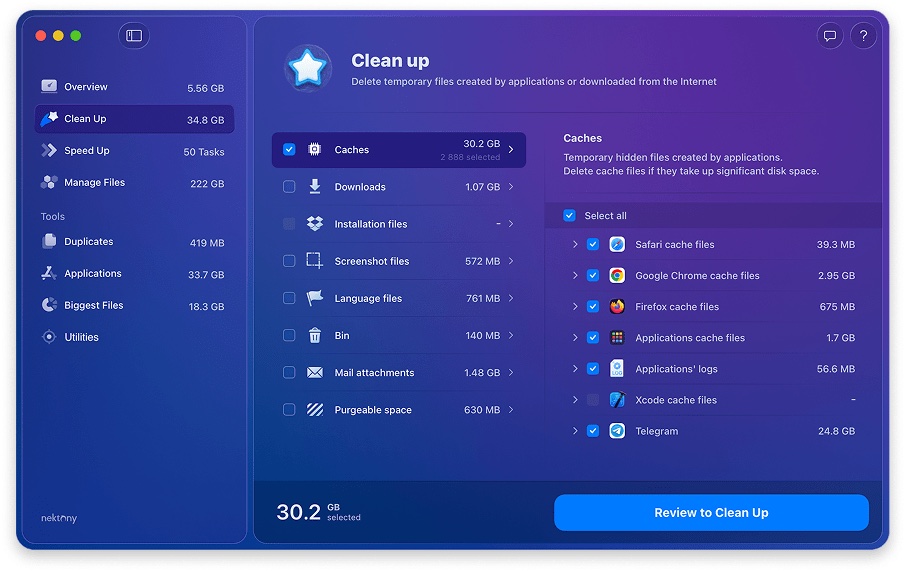Click the Xcode hammer icon
The width and height of the screenshot is (906, 572).
(x=617, y=400)
